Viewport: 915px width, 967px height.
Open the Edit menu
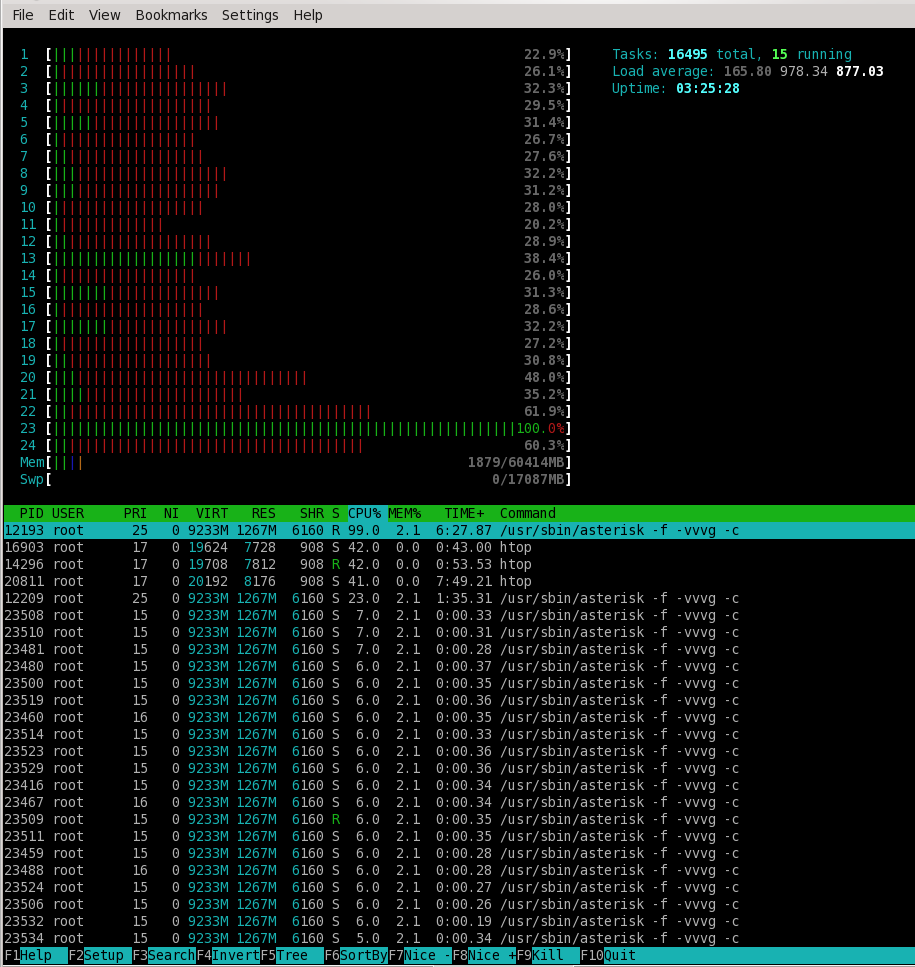pyautogui.click(x=61, y=15)
